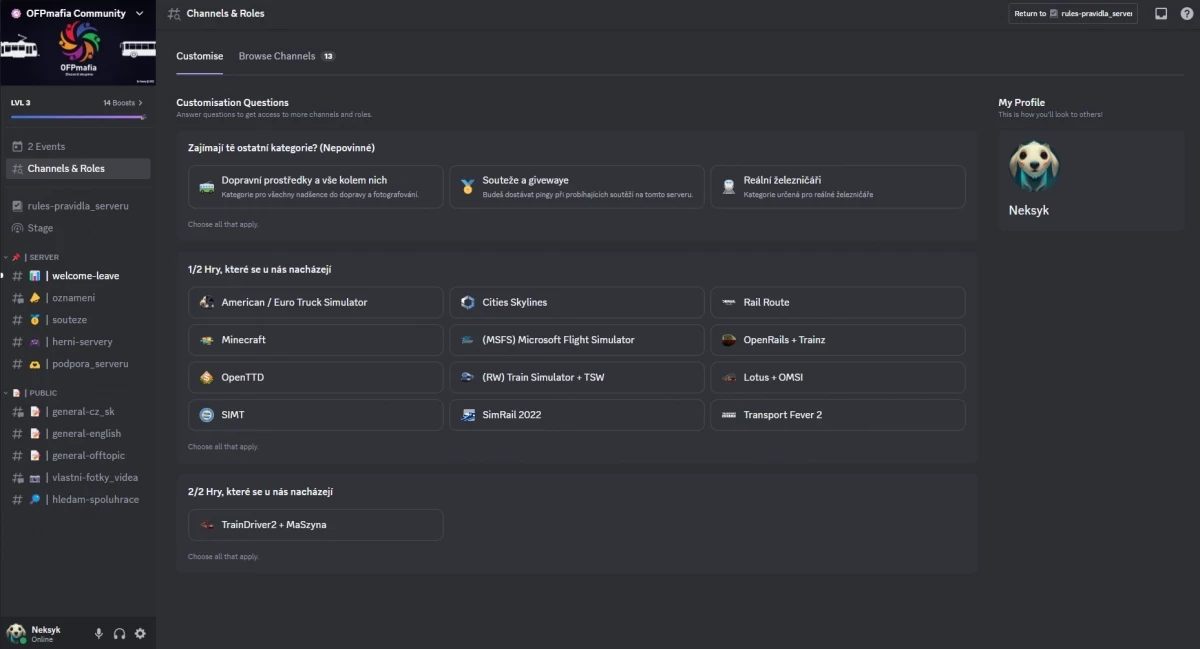
Task: Click the server boost progress bar
Action: [x=78, y=117]
